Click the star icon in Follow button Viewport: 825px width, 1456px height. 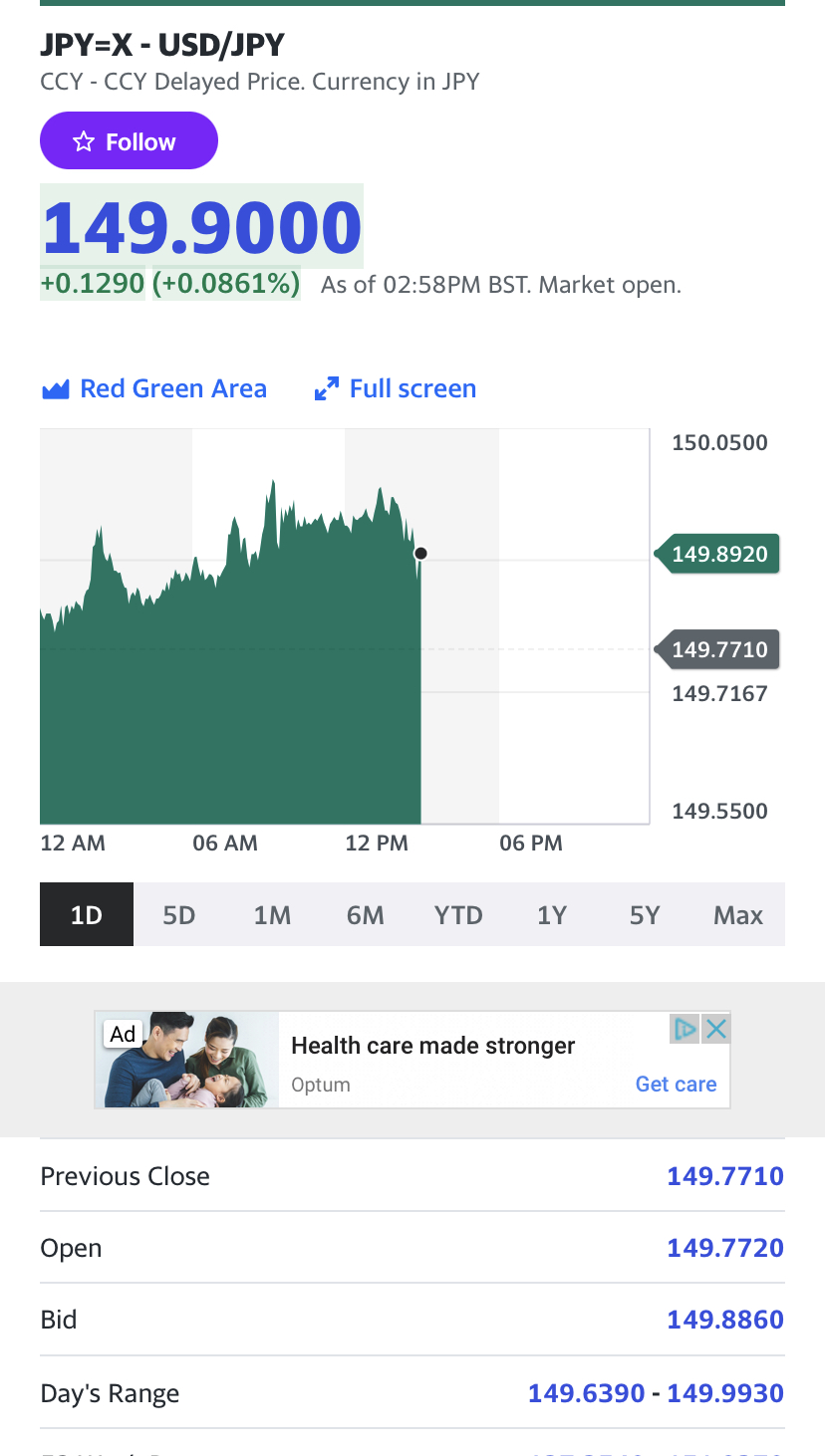click(x=84, y=142)
